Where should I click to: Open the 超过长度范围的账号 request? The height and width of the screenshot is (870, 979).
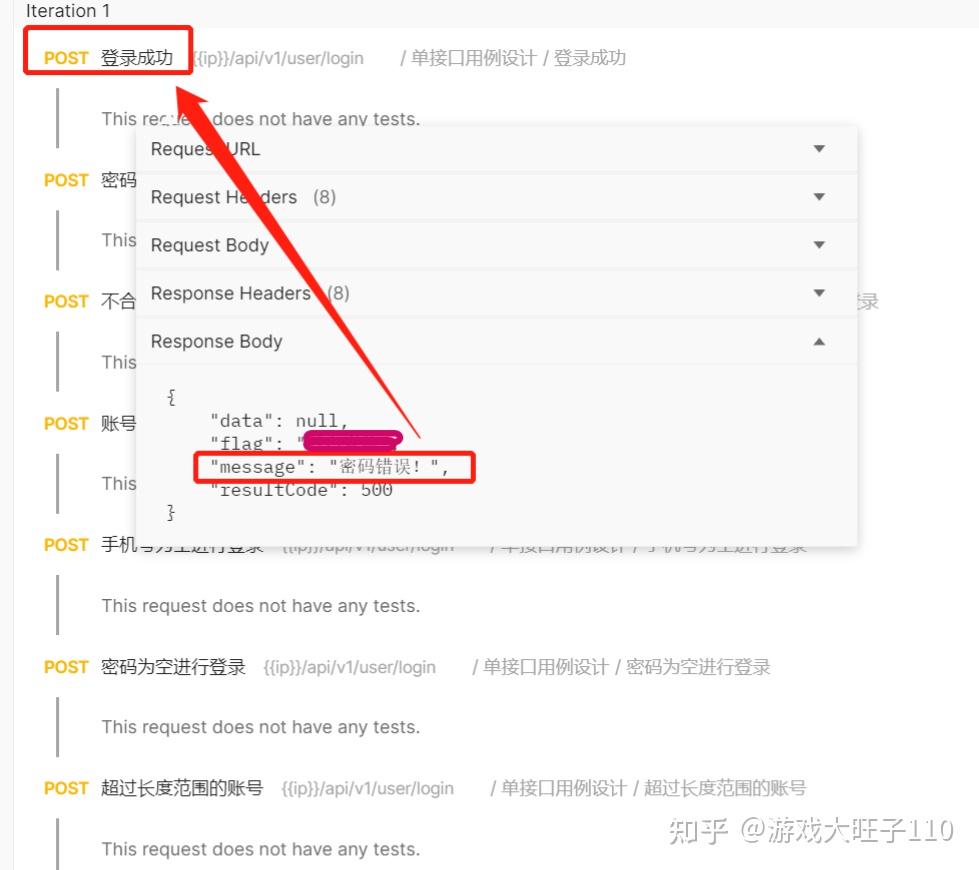pyautogui.click(x=182, y=788)
